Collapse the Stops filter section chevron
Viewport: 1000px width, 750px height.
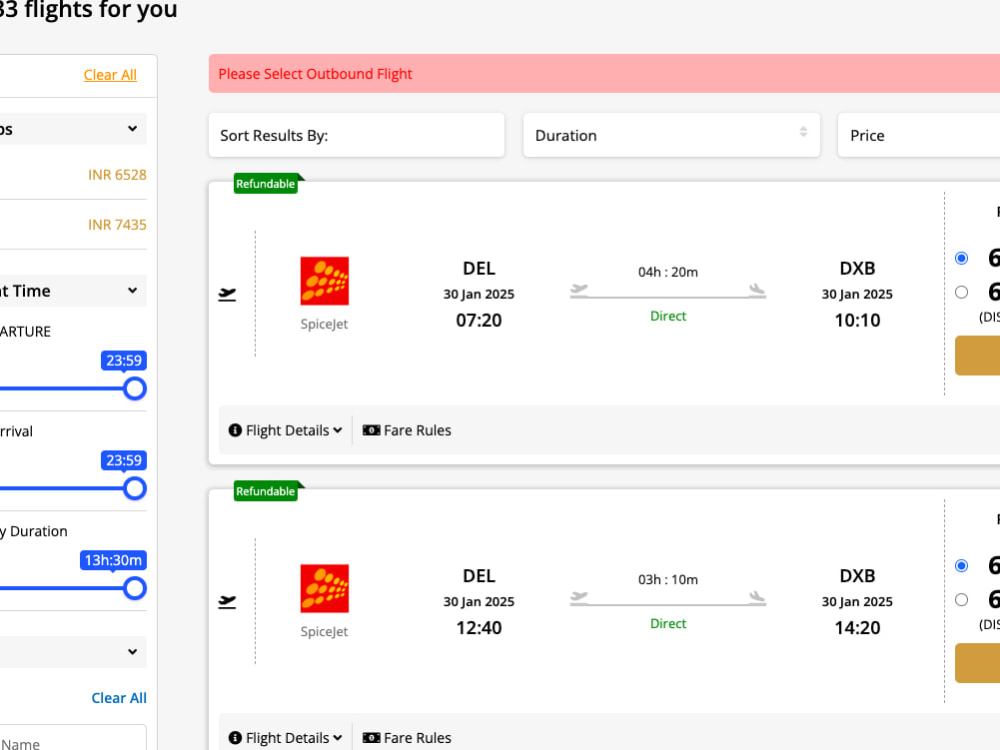tap(132, 129)
